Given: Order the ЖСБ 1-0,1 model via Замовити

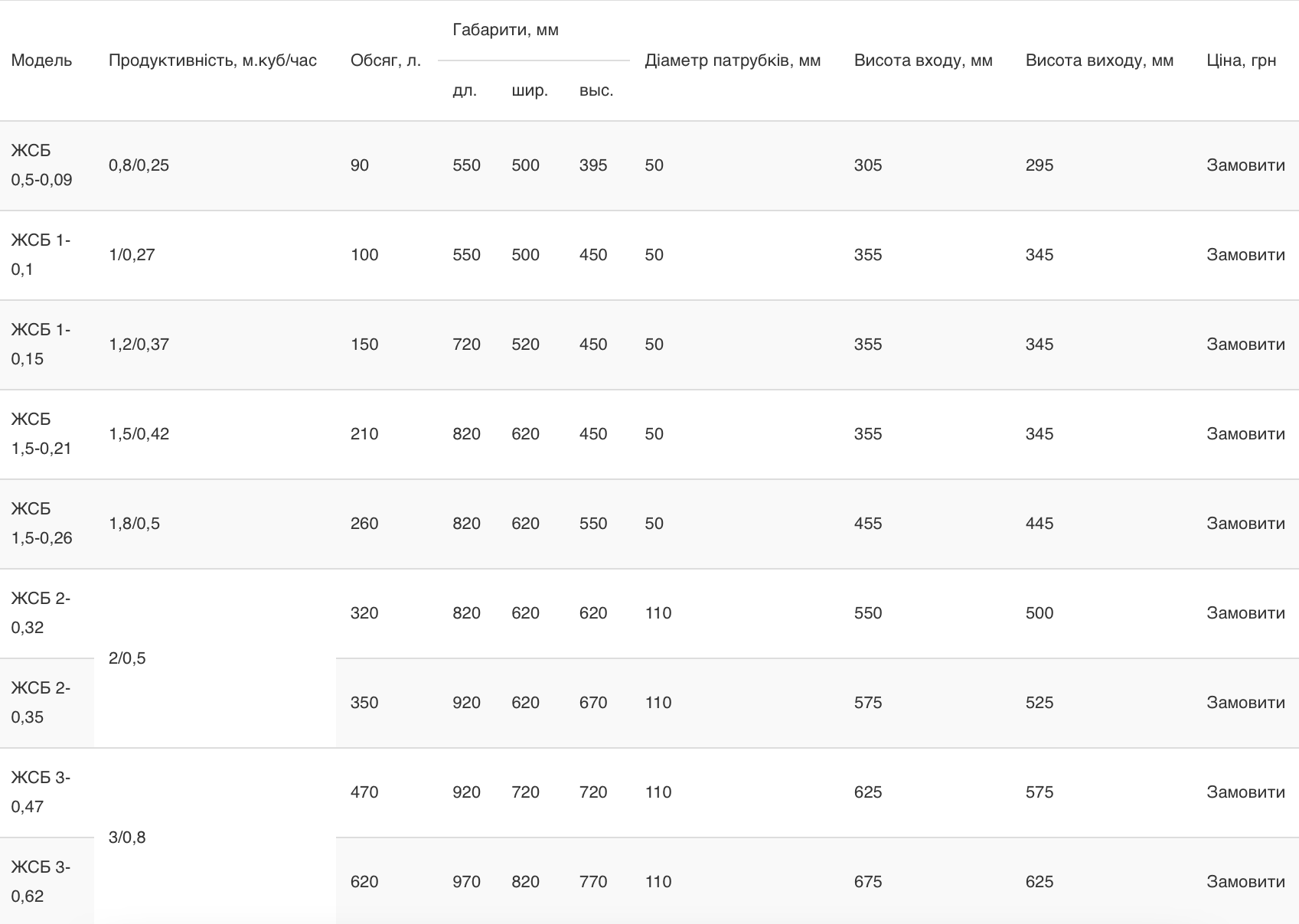Looking at the screenshot, I should 1245,255.
